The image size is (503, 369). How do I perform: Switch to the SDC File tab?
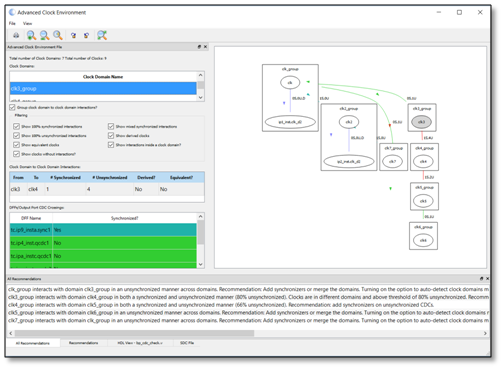point(187,343)
